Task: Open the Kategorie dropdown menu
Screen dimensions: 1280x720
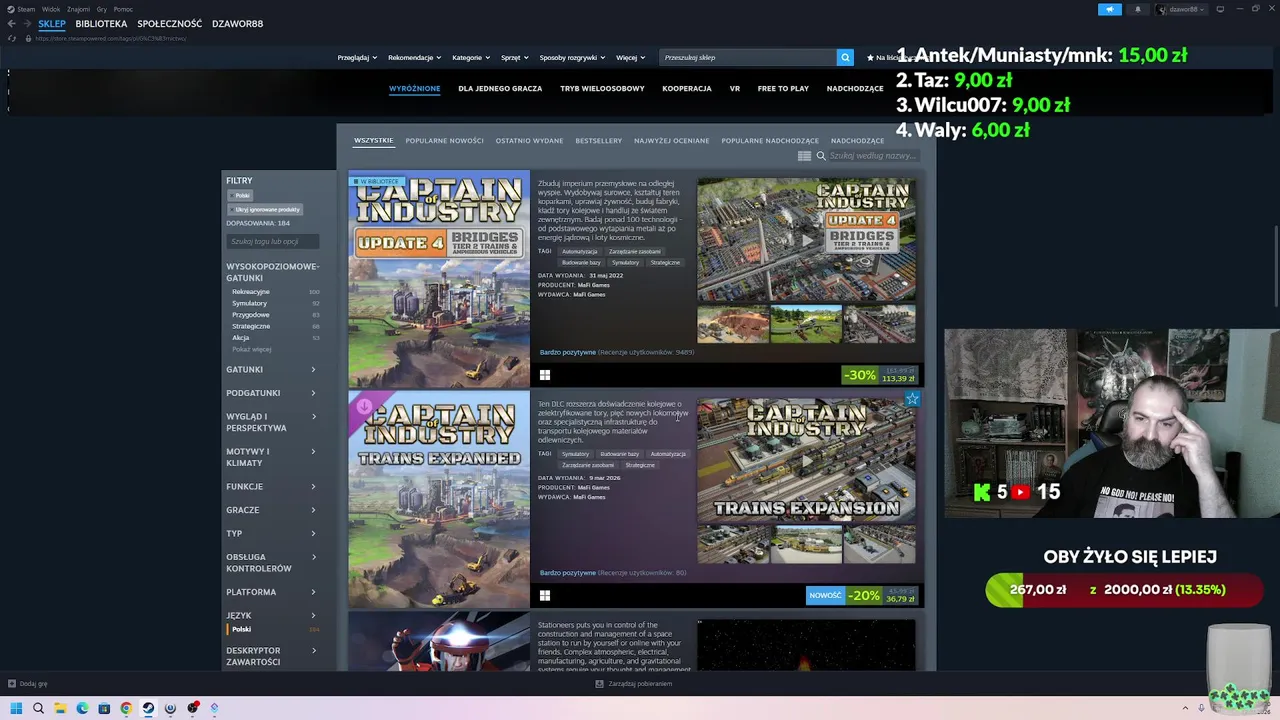Action: [x=471, y=57]
